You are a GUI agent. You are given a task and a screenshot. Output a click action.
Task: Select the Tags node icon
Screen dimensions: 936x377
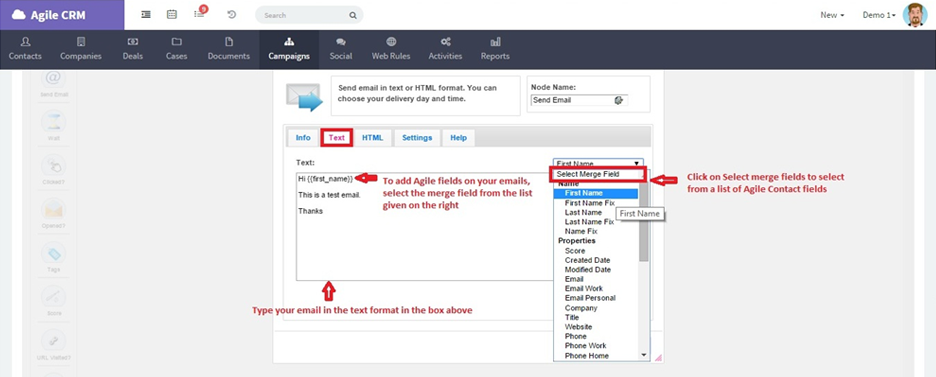[x=54, y=253]
